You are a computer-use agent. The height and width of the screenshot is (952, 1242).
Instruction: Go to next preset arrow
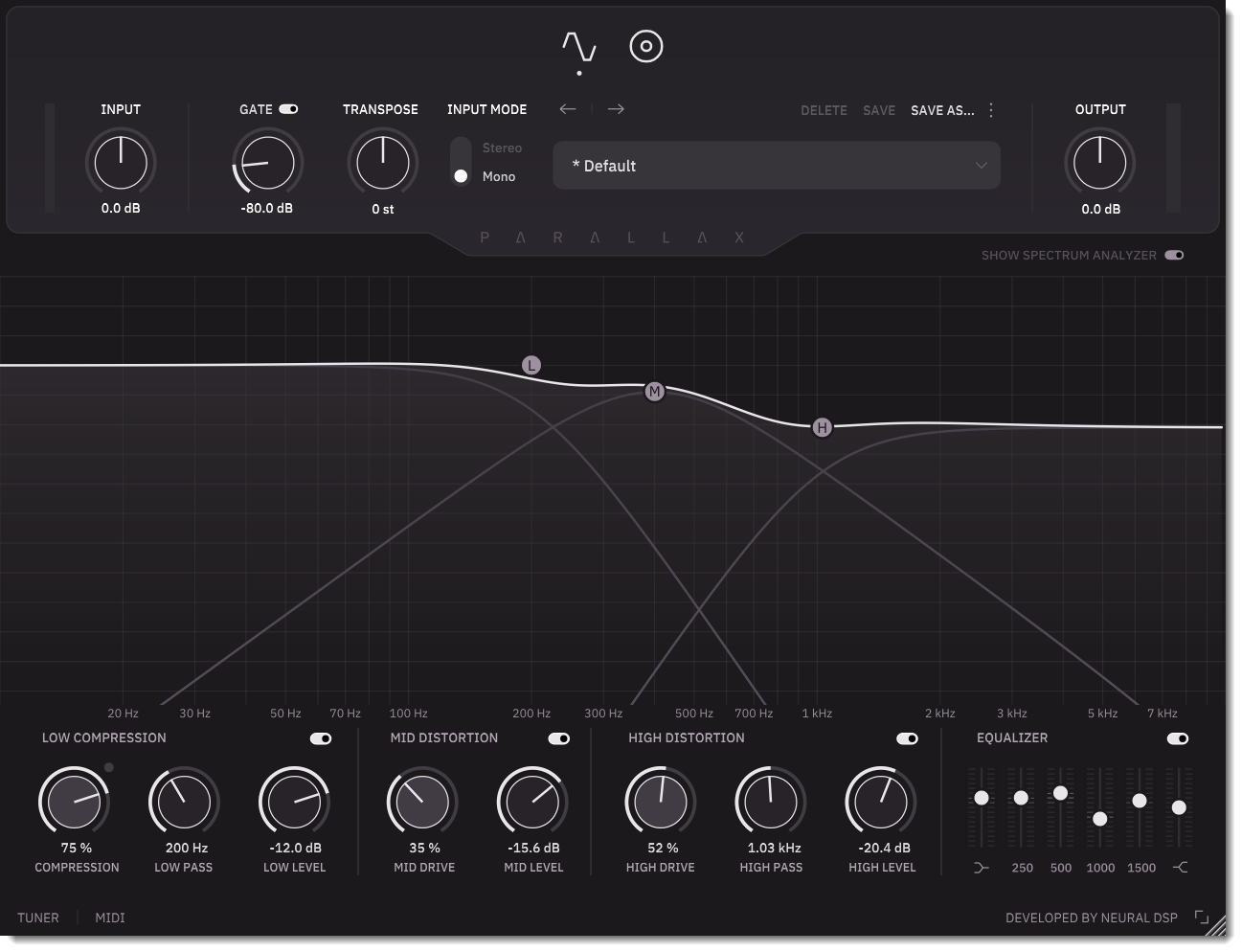coord(616,109)
